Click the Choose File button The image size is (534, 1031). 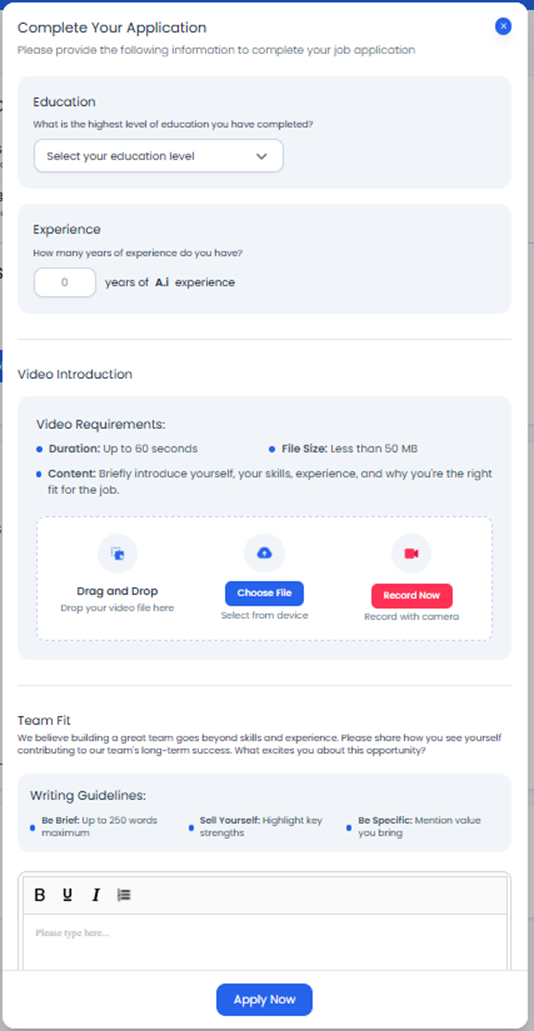tap(264, 593)
